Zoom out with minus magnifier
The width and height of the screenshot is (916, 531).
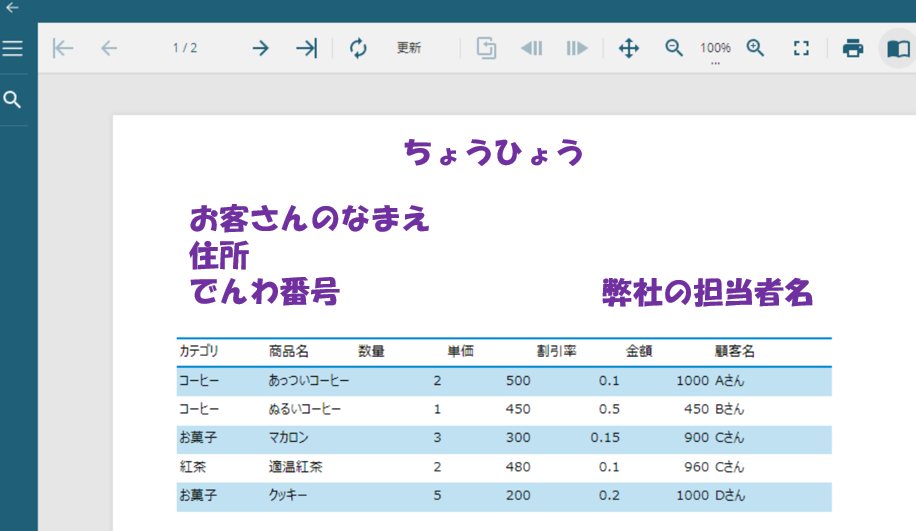tap(674, 48)
